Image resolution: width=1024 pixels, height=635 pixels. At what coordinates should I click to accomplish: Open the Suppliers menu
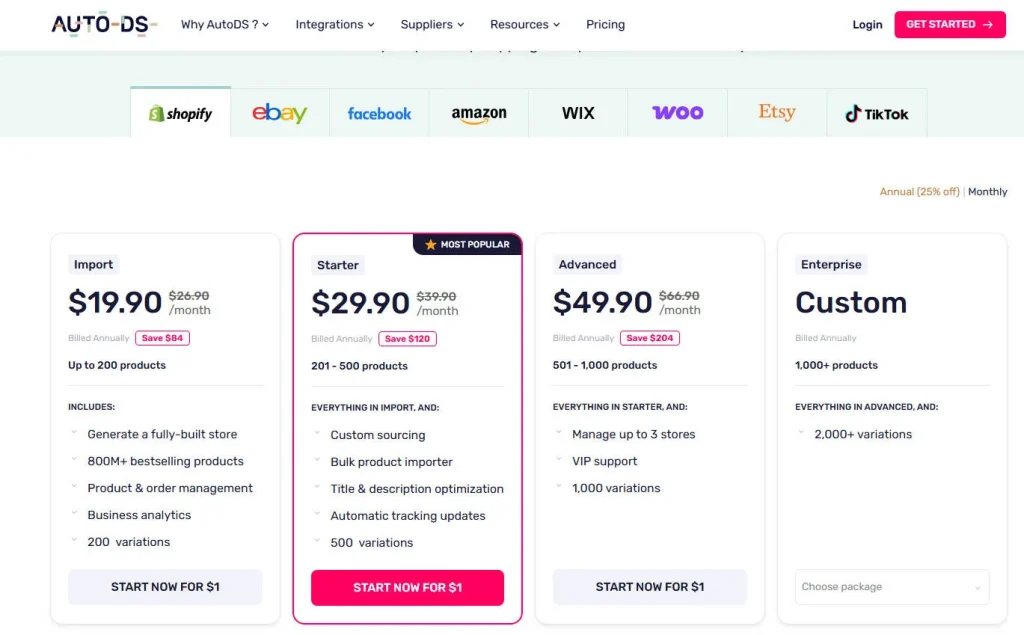tap(432, 25)
